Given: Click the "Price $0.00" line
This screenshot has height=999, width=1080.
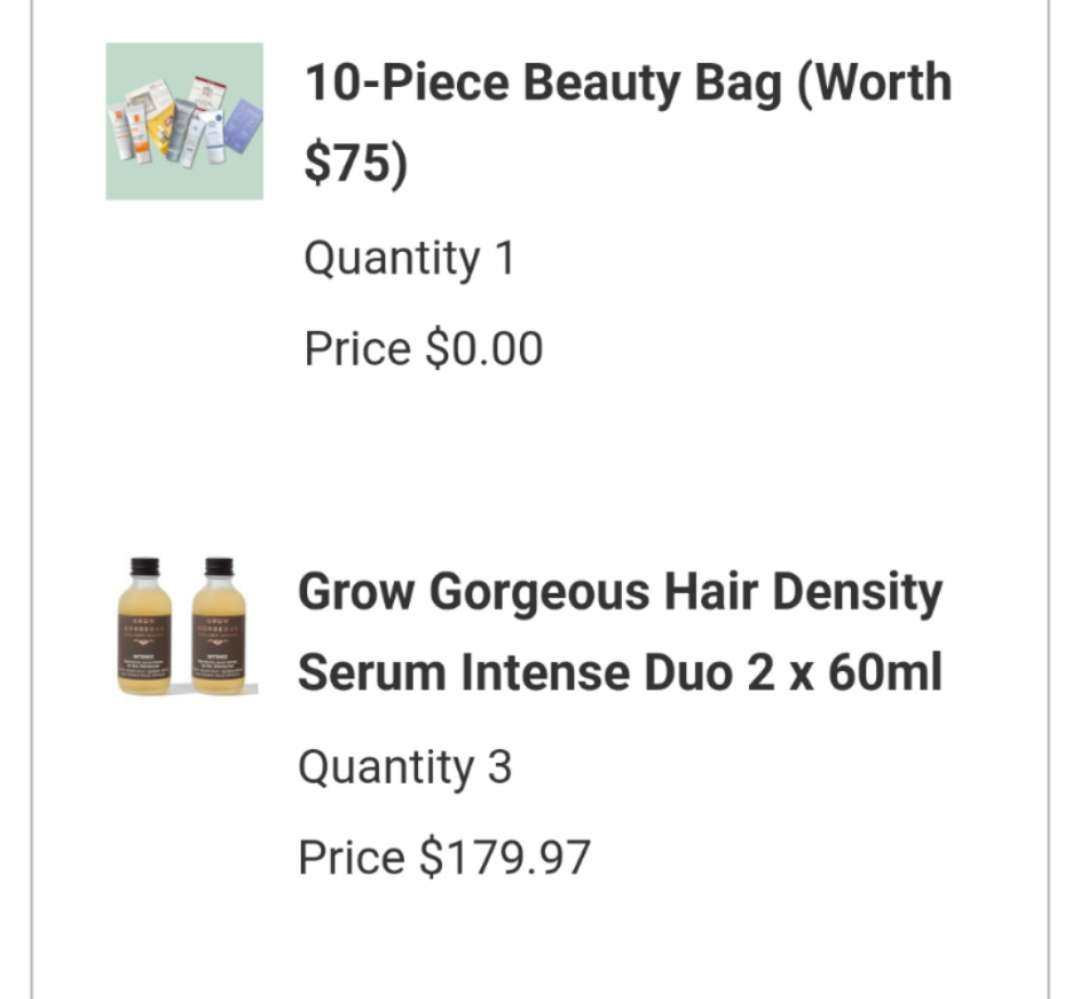Looking at the screenshot, I should [x=423, y=349].
